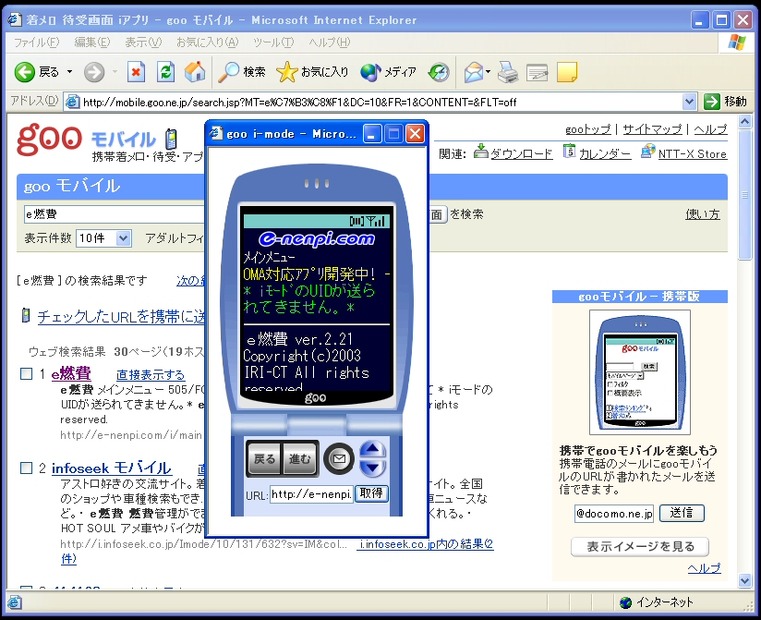The image size is (761, 620).
Task: Click the 戻る button on phone emulator
Action: pyautogui.click(x=265, y=458)
